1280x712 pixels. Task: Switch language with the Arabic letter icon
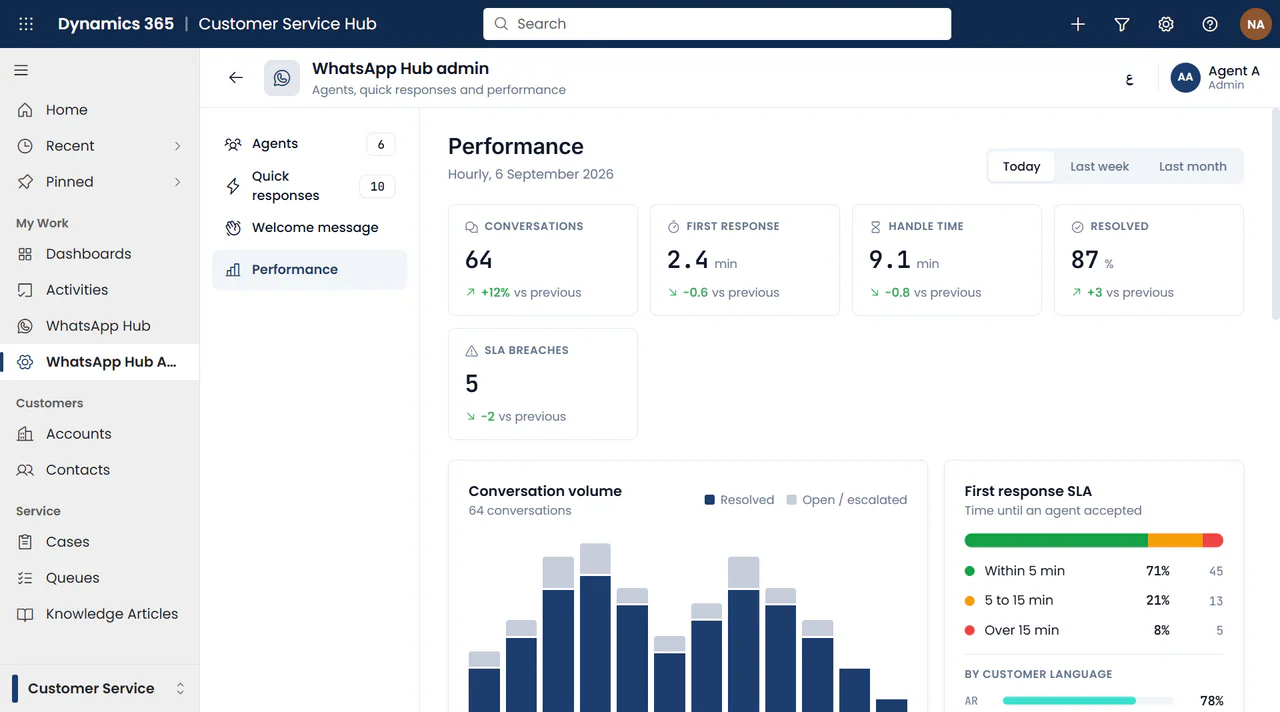coord(1130,78)
